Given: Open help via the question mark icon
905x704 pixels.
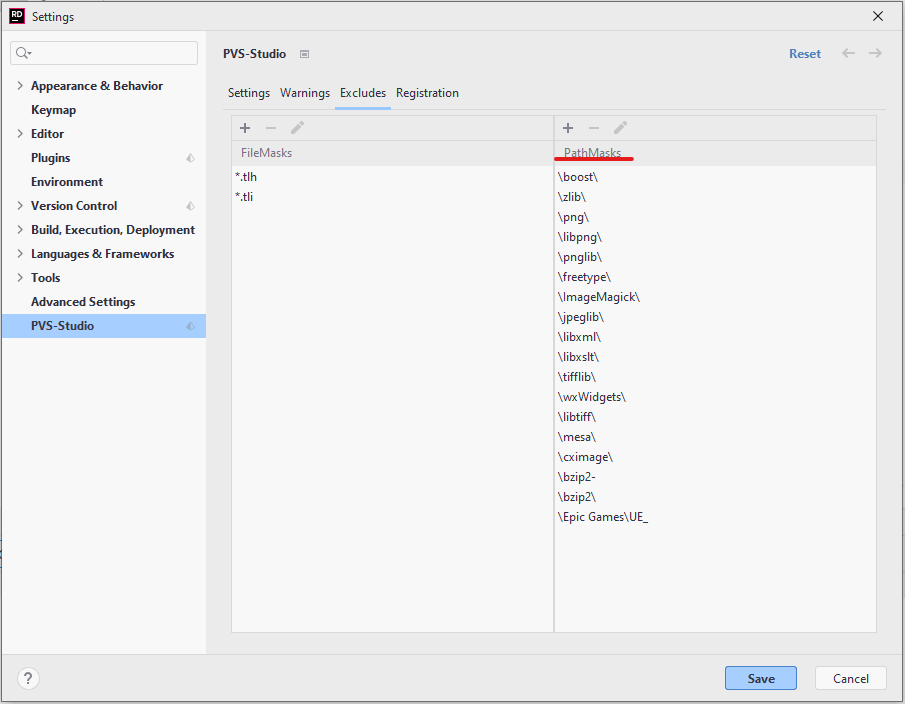Looking at the screenshot, I should point(27,678).
